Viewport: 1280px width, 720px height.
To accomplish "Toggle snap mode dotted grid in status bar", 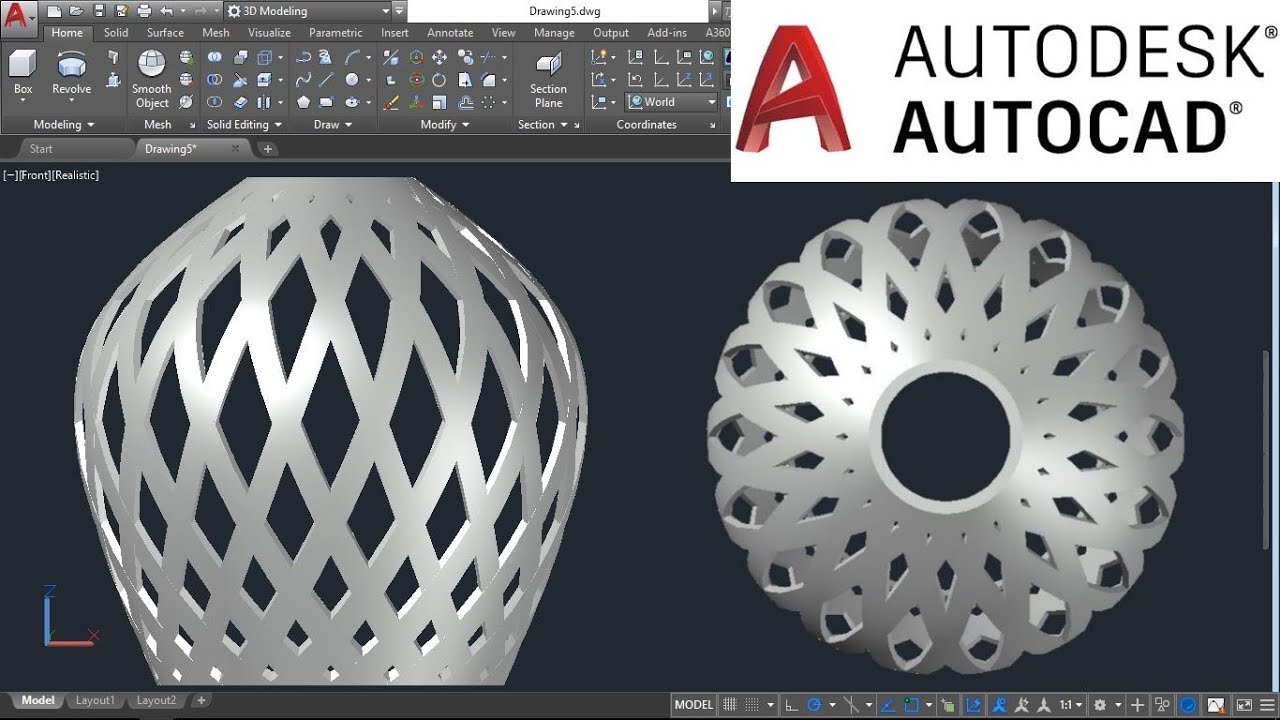I will [x=752, y=705].
